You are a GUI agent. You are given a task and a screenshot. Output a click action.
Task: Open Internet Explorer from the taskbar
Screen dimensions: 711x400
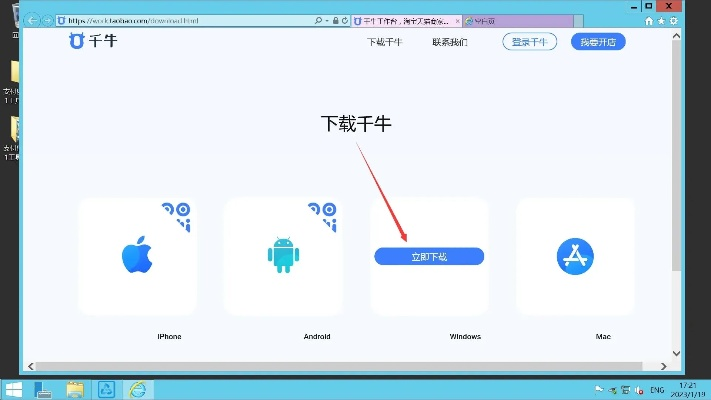(x=135, y=389)
